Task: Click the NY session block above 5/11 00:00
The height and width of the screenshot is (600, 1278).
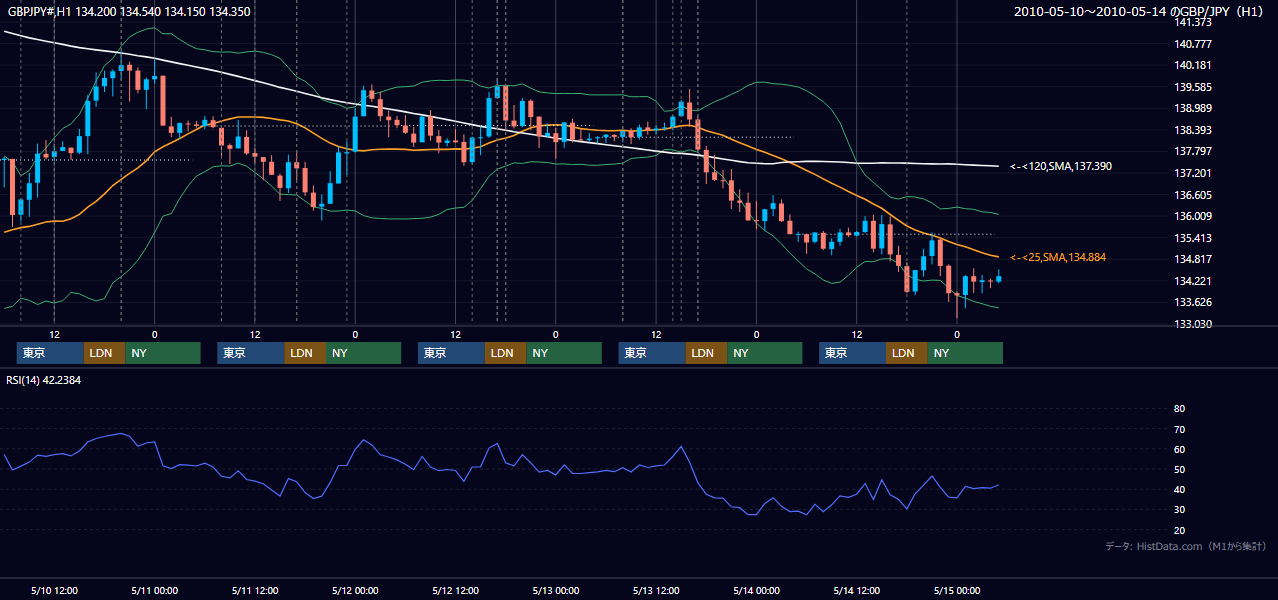Action: pos(163,353)
